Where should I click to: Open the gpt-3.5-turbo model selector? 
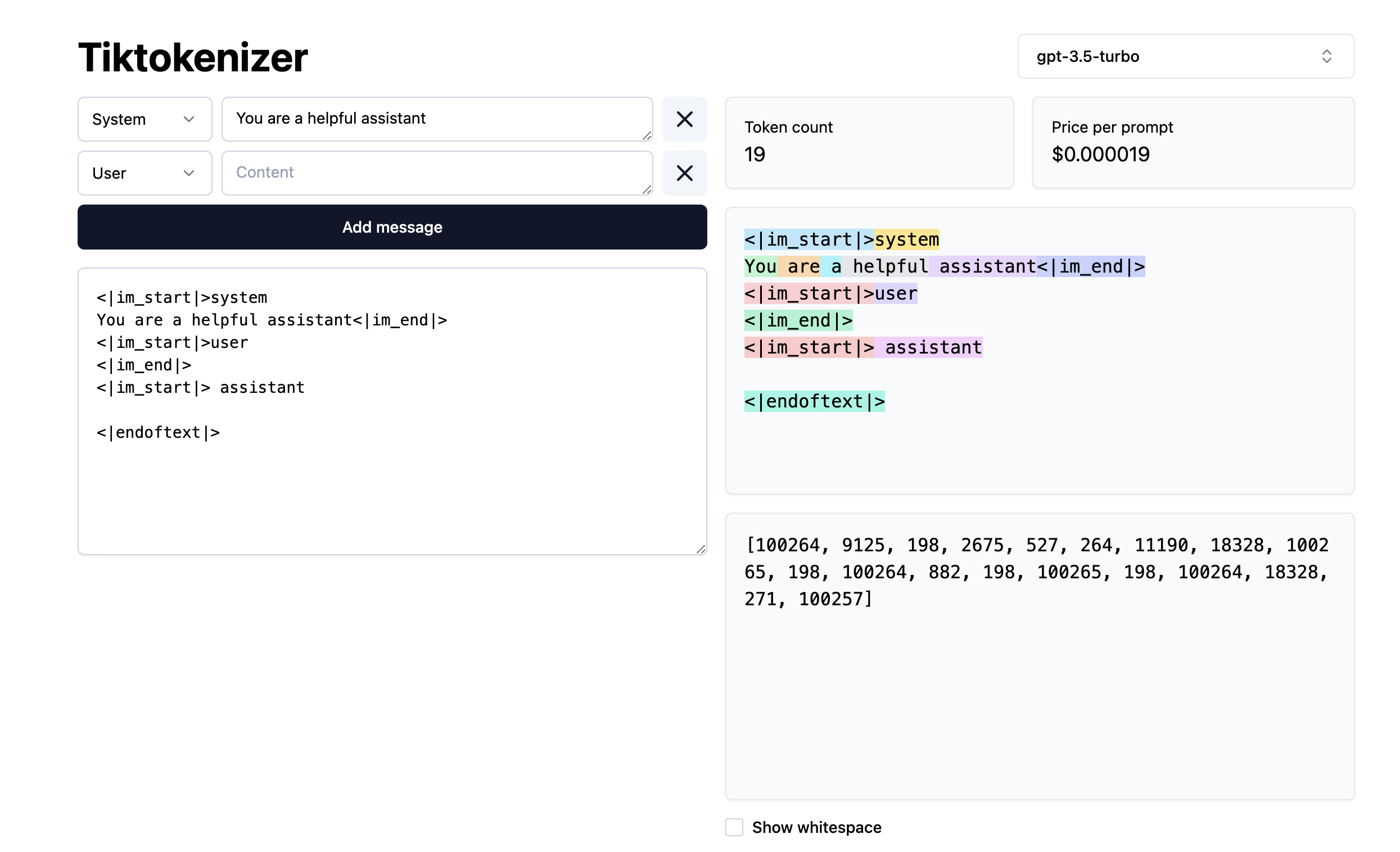pyautogui.click(x=1186, y=56)
